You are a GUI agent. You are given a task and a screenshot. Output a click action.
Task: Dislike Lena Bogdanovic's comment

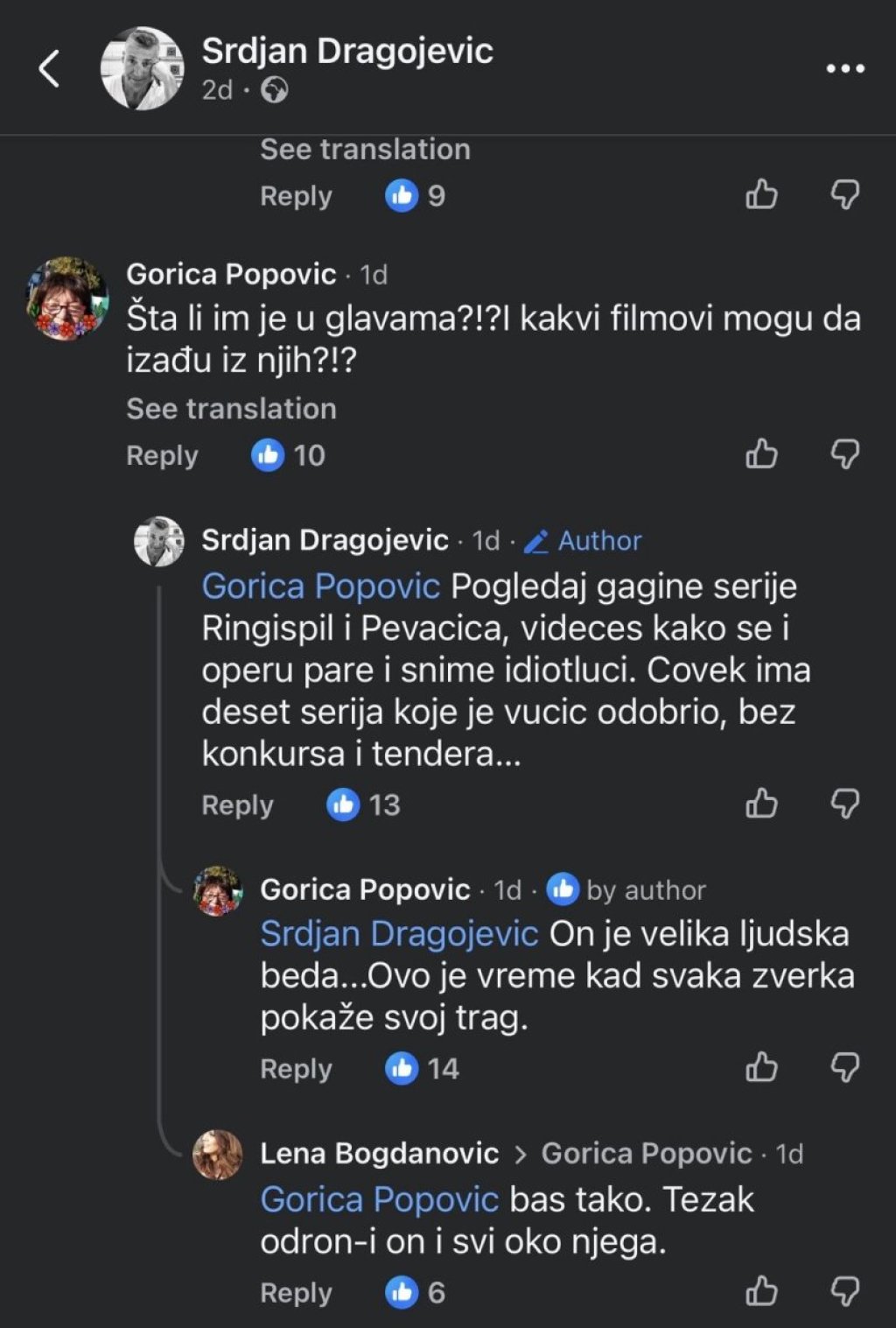pos(844,1292)
